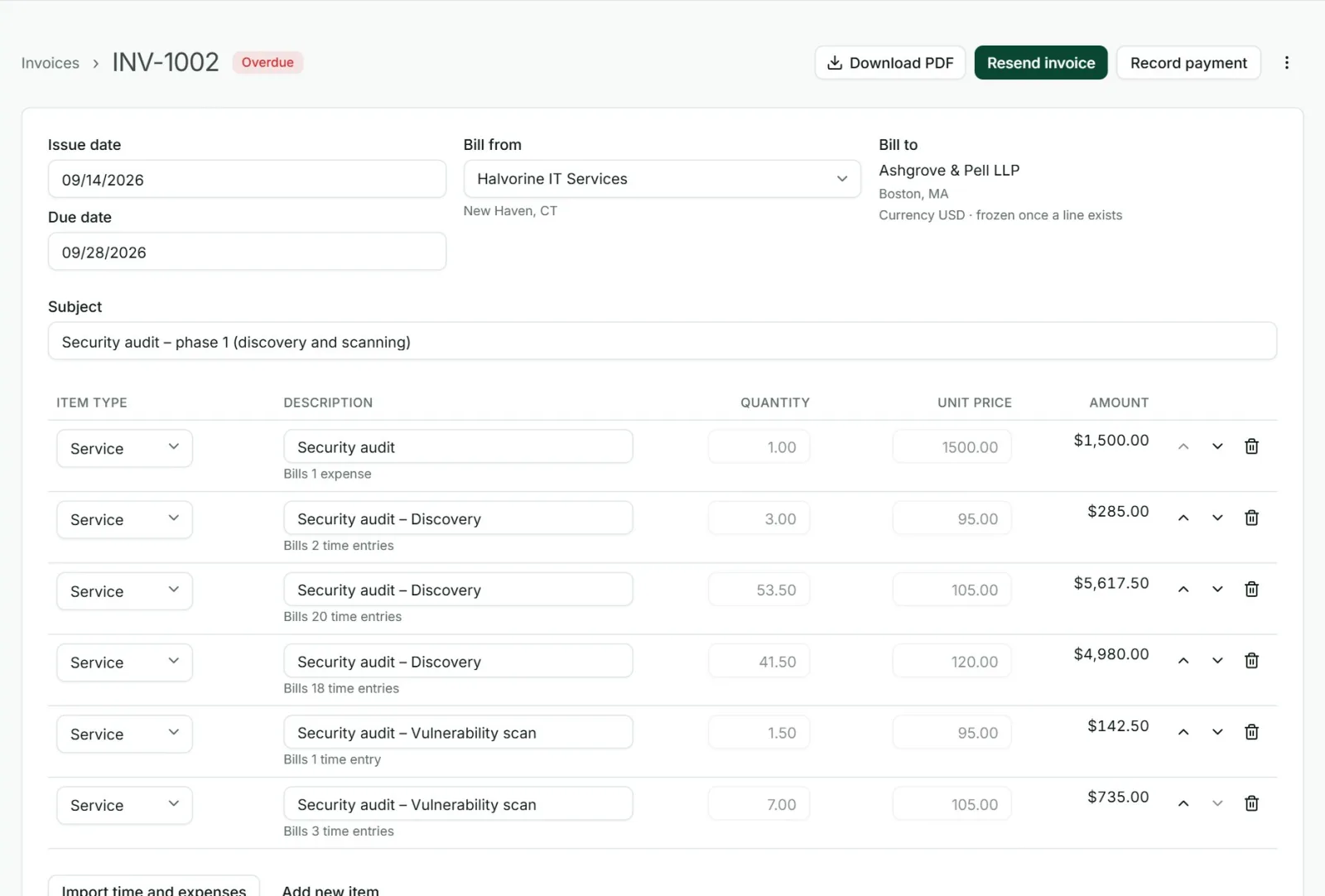Delete the $4,980.00 Discovery line

1251,661
